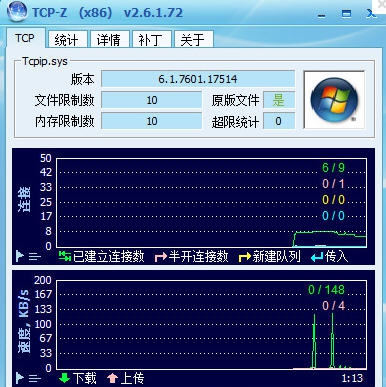Click the flag icon under speed graph
Viewport: 386px width, 387px height.
pyautogui.click(x=20, y=378)
